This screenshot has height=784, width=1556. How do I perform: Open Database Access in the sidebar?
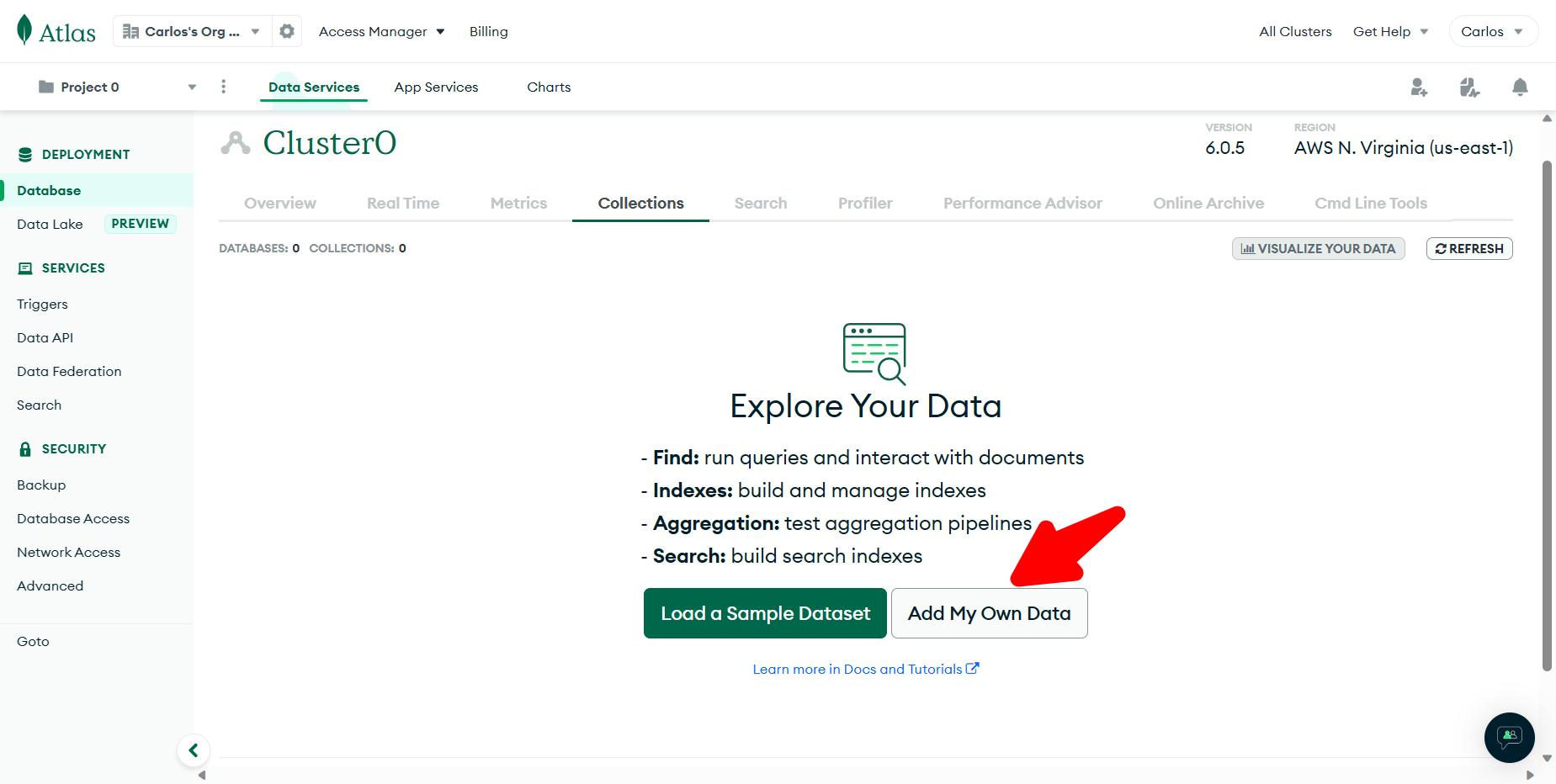click(x=73, y=518)
